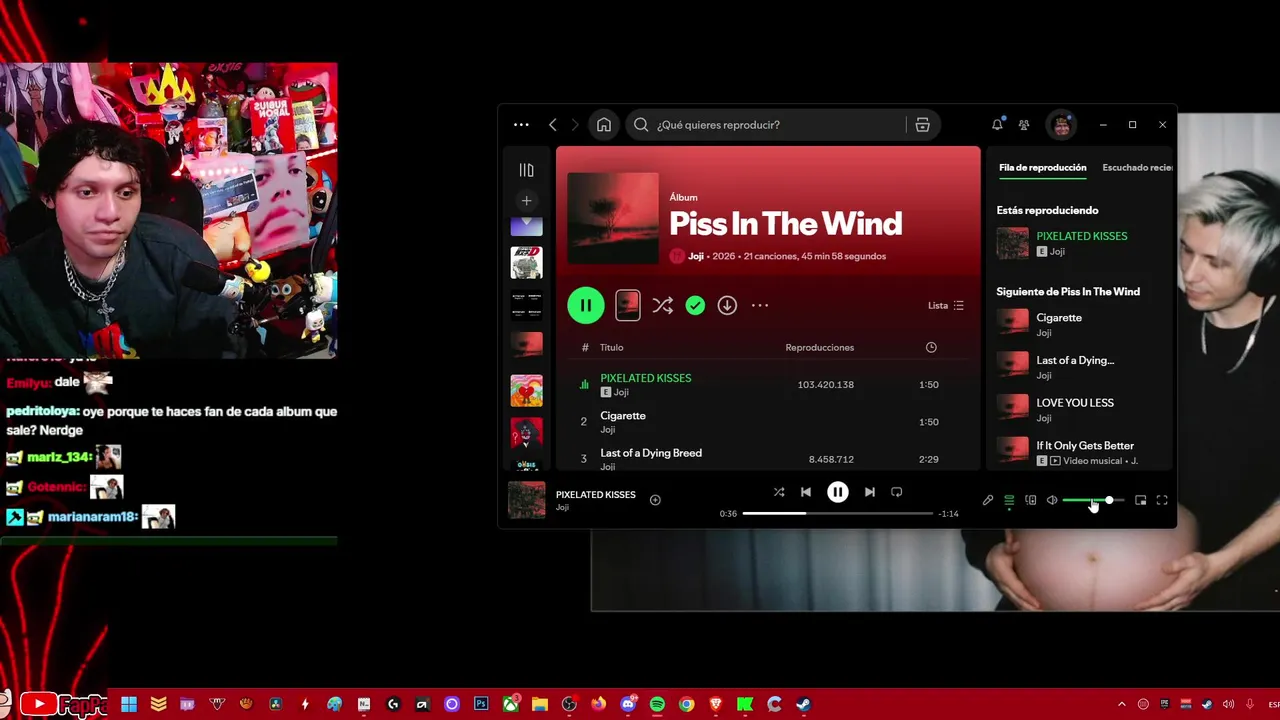1280x720 pixels.
Task: Select the Cigarette track in the album list
Action: pyautogui.click(x=623, y=416)
